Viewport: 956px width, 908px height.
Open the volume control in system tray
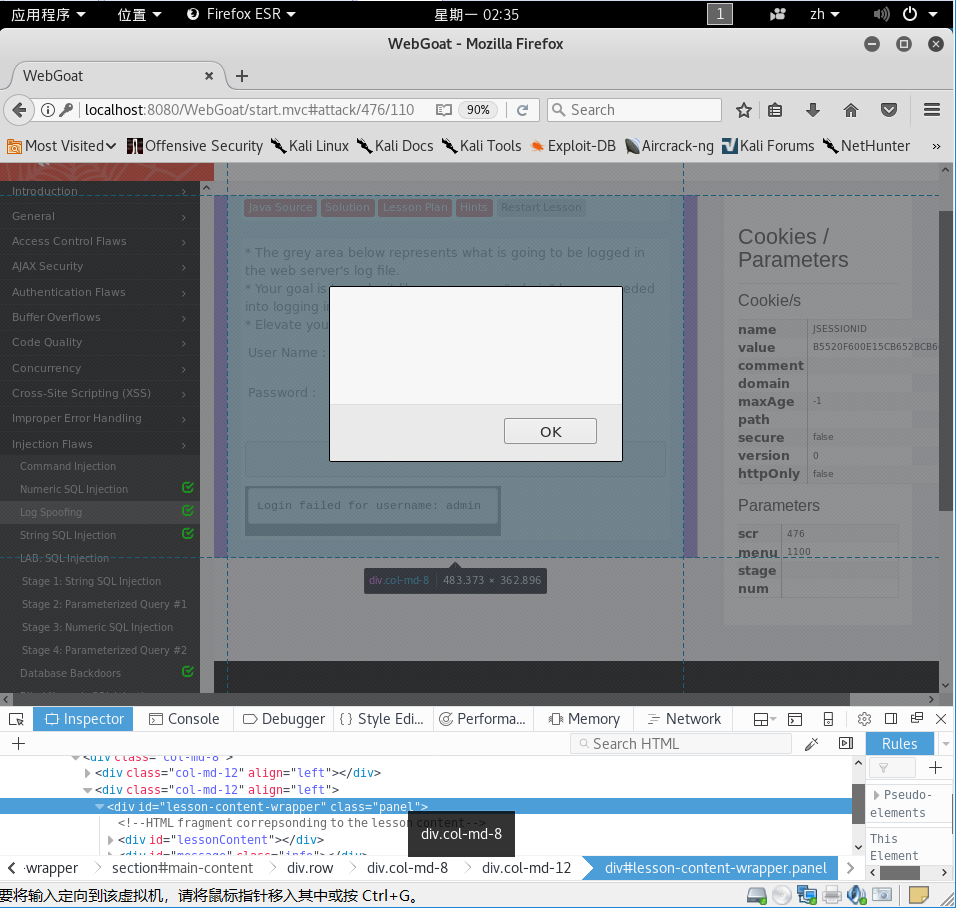(x=881, y=14)
